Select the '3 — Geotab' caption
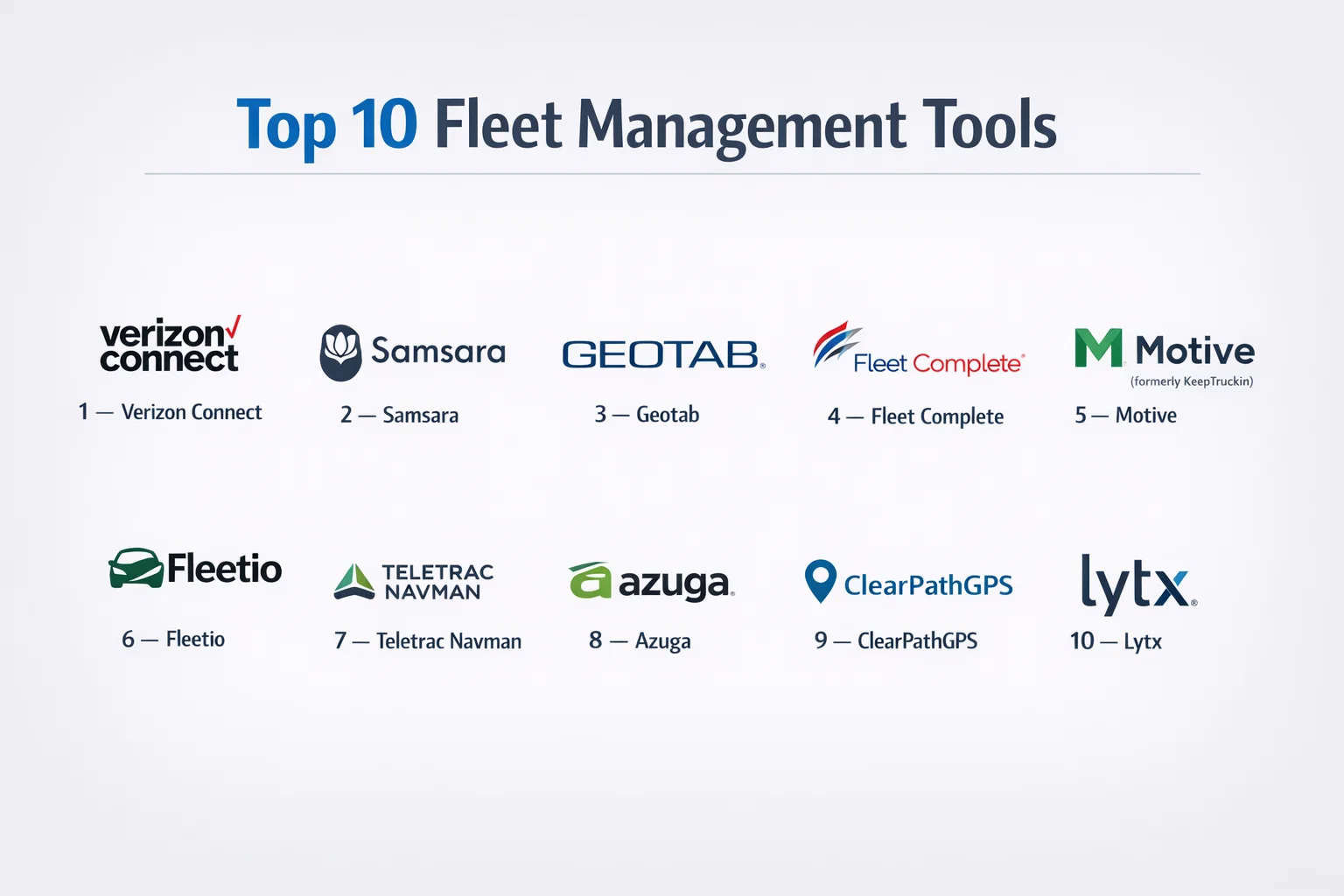The width and height of the screenshot is (1344, 896). click(647, 415)
